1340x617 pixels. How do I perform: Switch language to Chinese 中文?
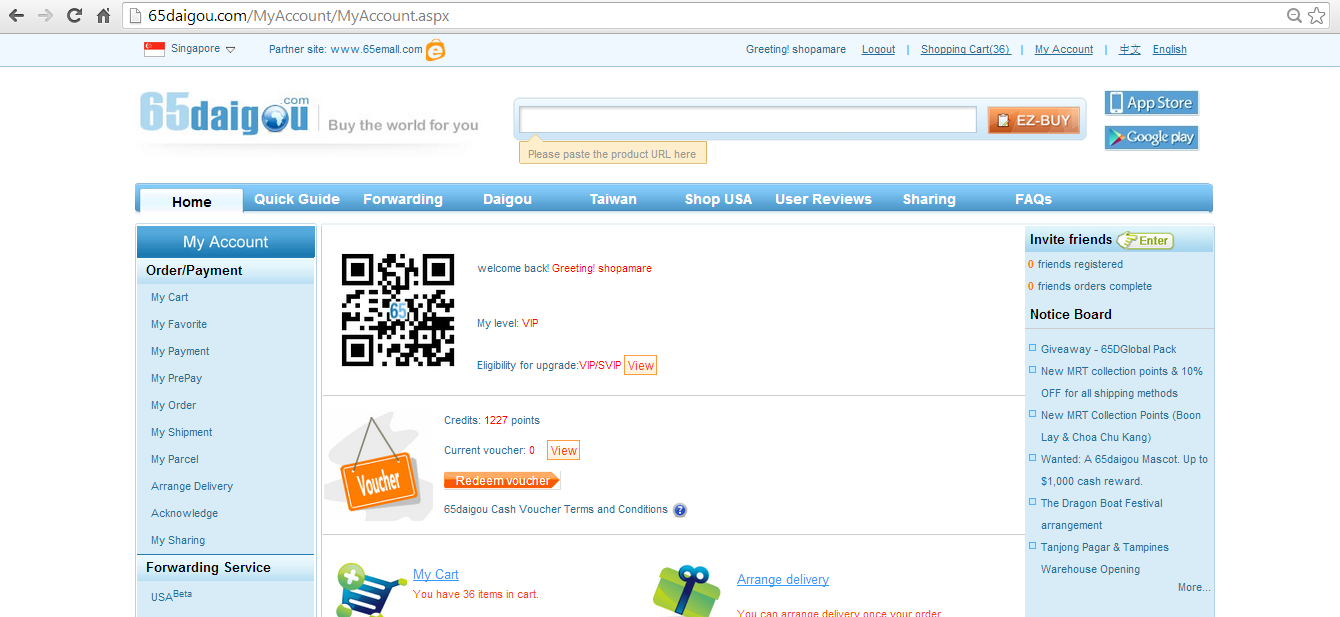pos(1130,49)
